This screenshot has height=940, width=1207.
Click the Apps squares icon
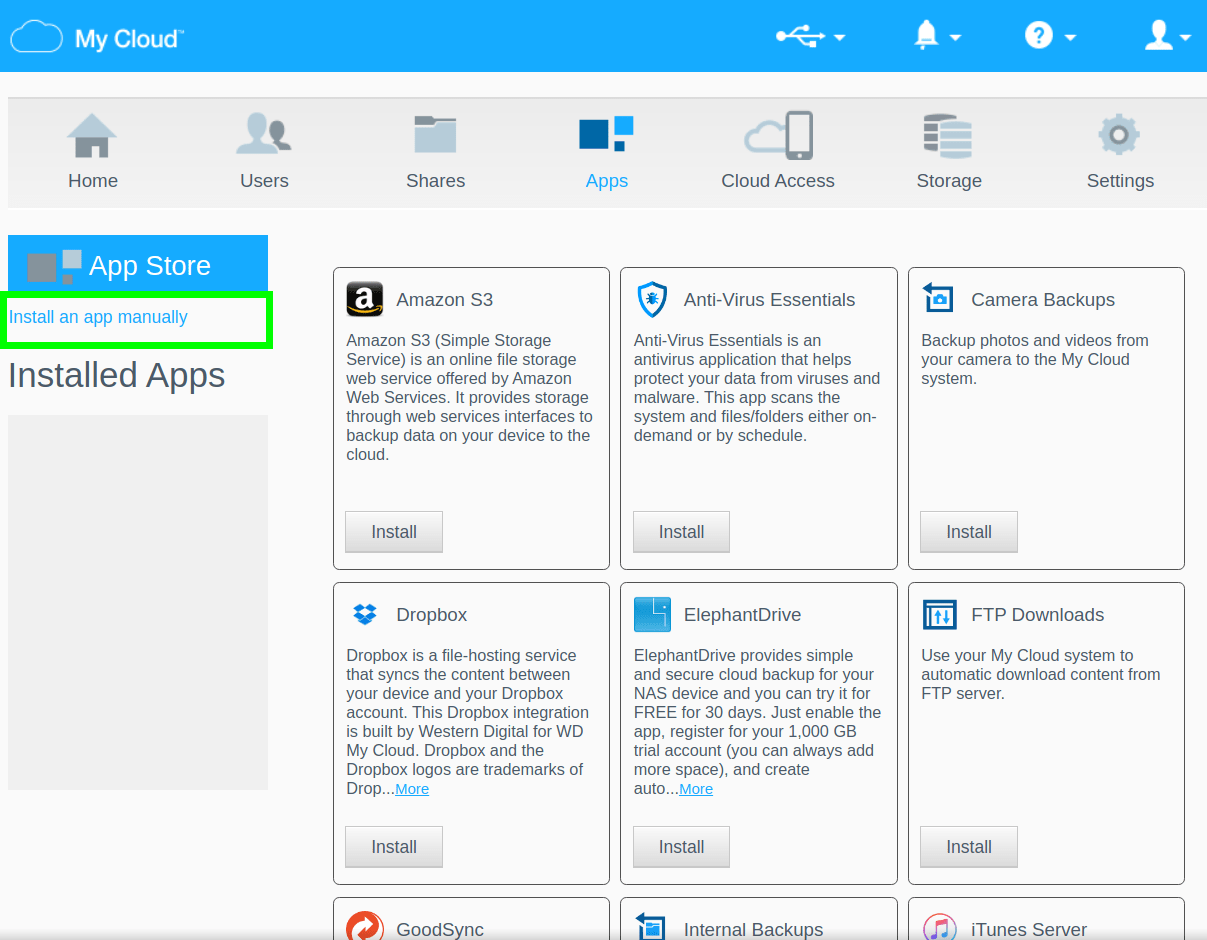[606, 134]
